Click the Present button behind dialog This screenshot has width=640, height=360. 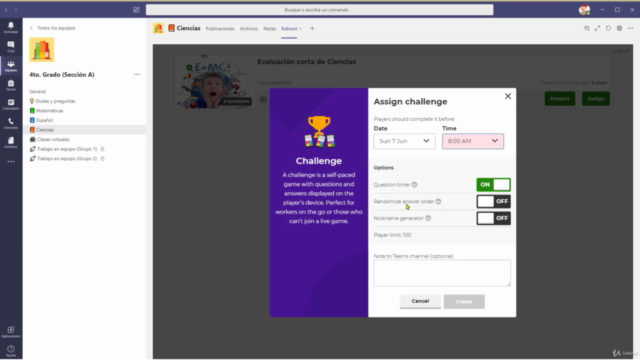click(x=560, y=98)
